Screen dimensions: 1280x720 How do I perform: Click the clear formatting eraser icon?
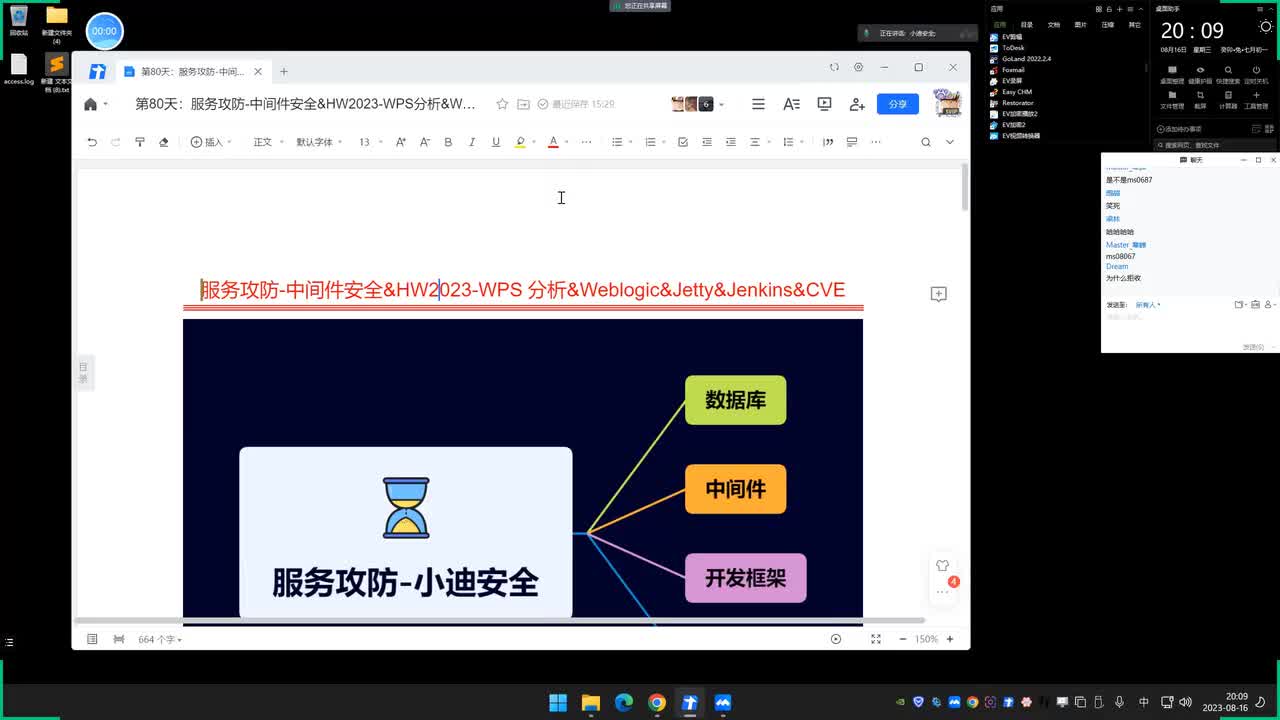coord(164,142)
